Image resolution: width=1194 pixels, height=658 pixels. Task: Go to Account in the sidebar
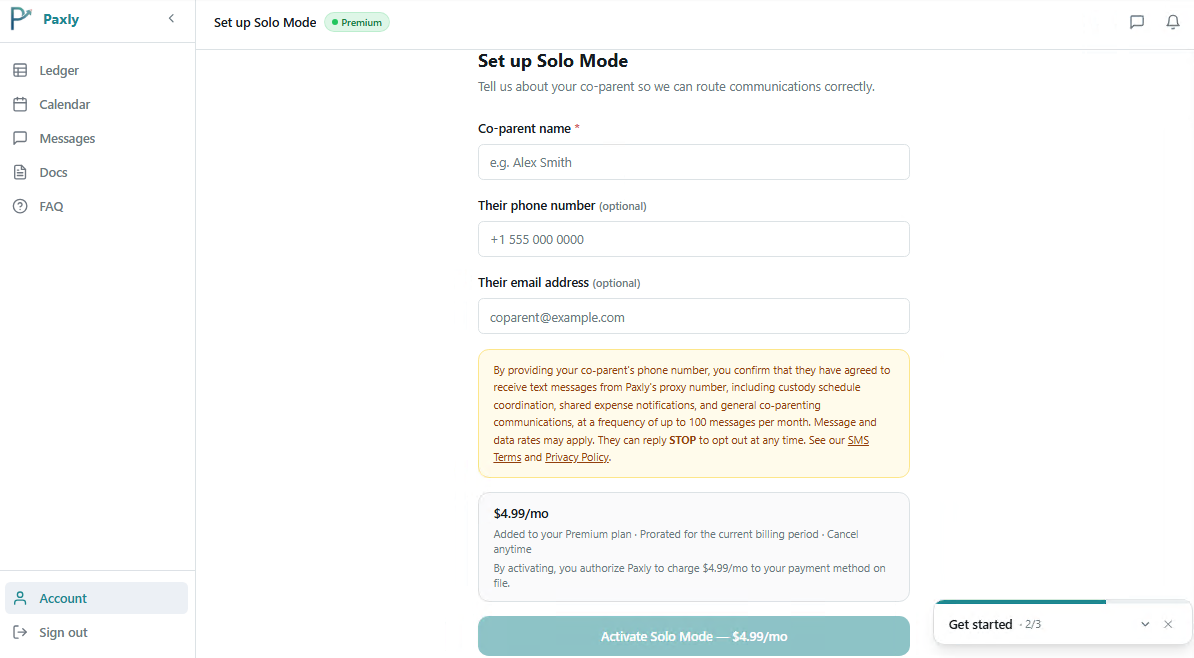coord(96,598)
